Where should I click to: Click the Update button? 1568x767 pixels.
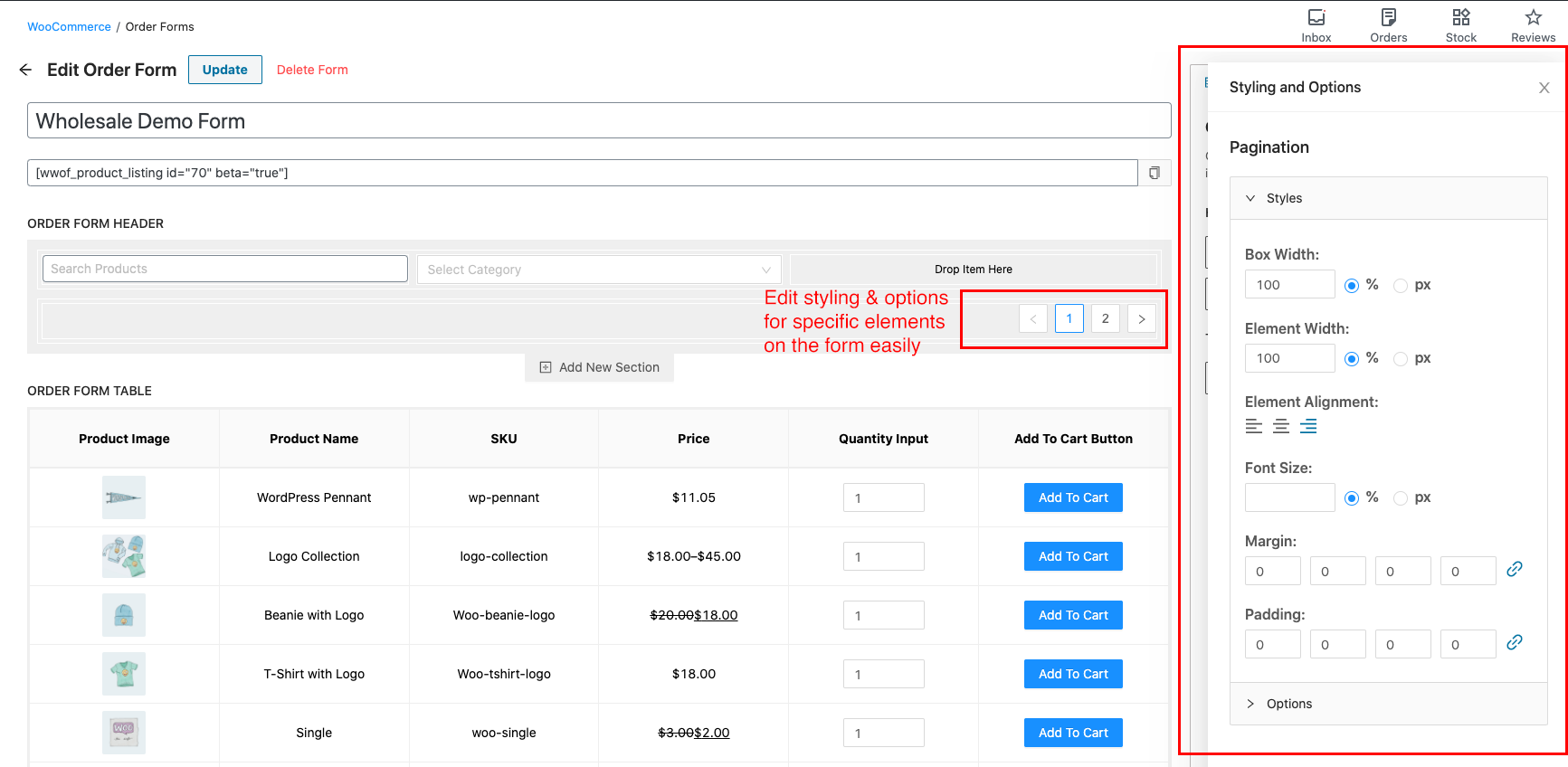(x=224, y=70)
